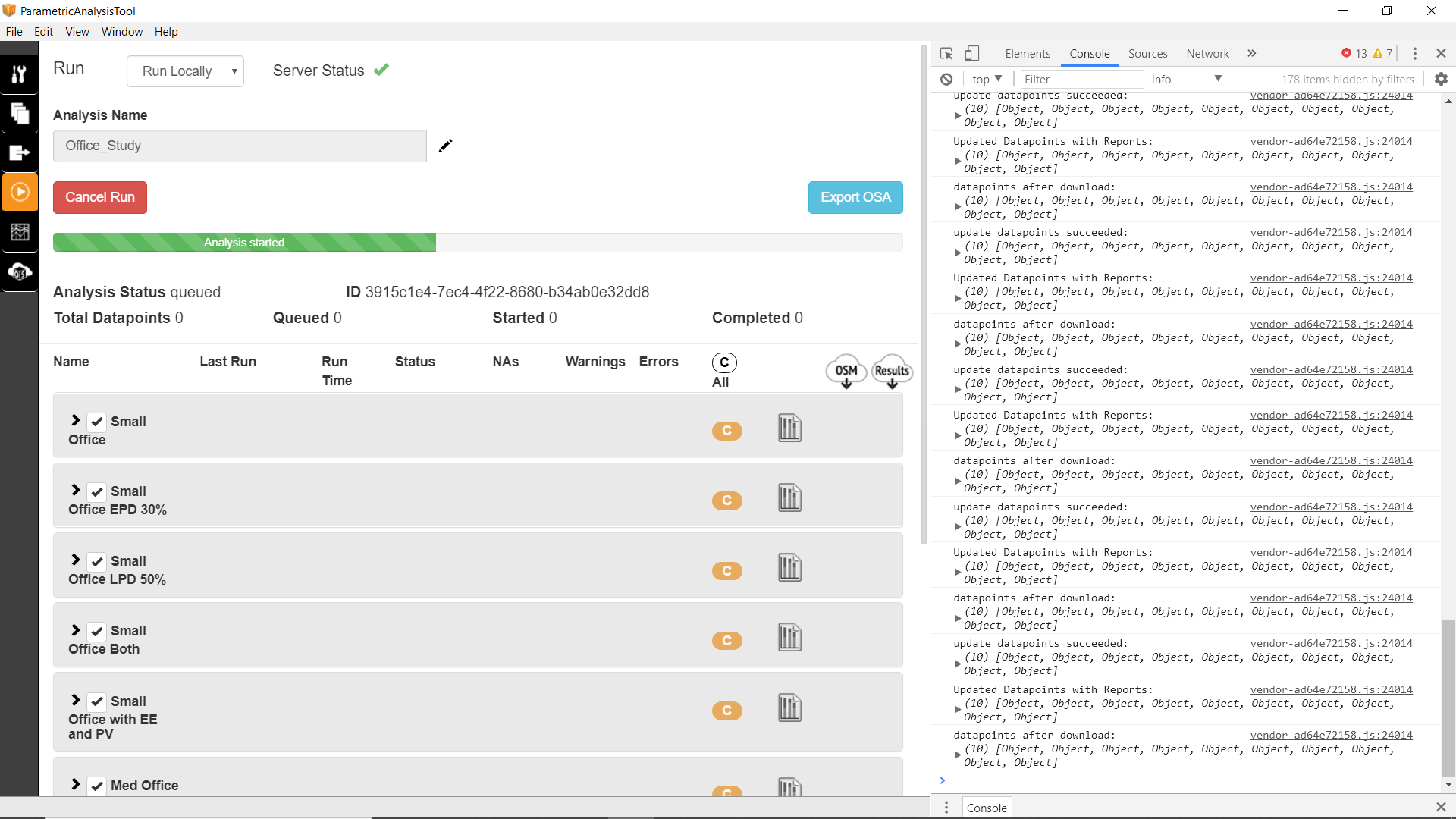Expand the Small Office LPD 50% row
Image resolution: width=1456 pixels, height=819 pixels.
[x=75, y=561]
